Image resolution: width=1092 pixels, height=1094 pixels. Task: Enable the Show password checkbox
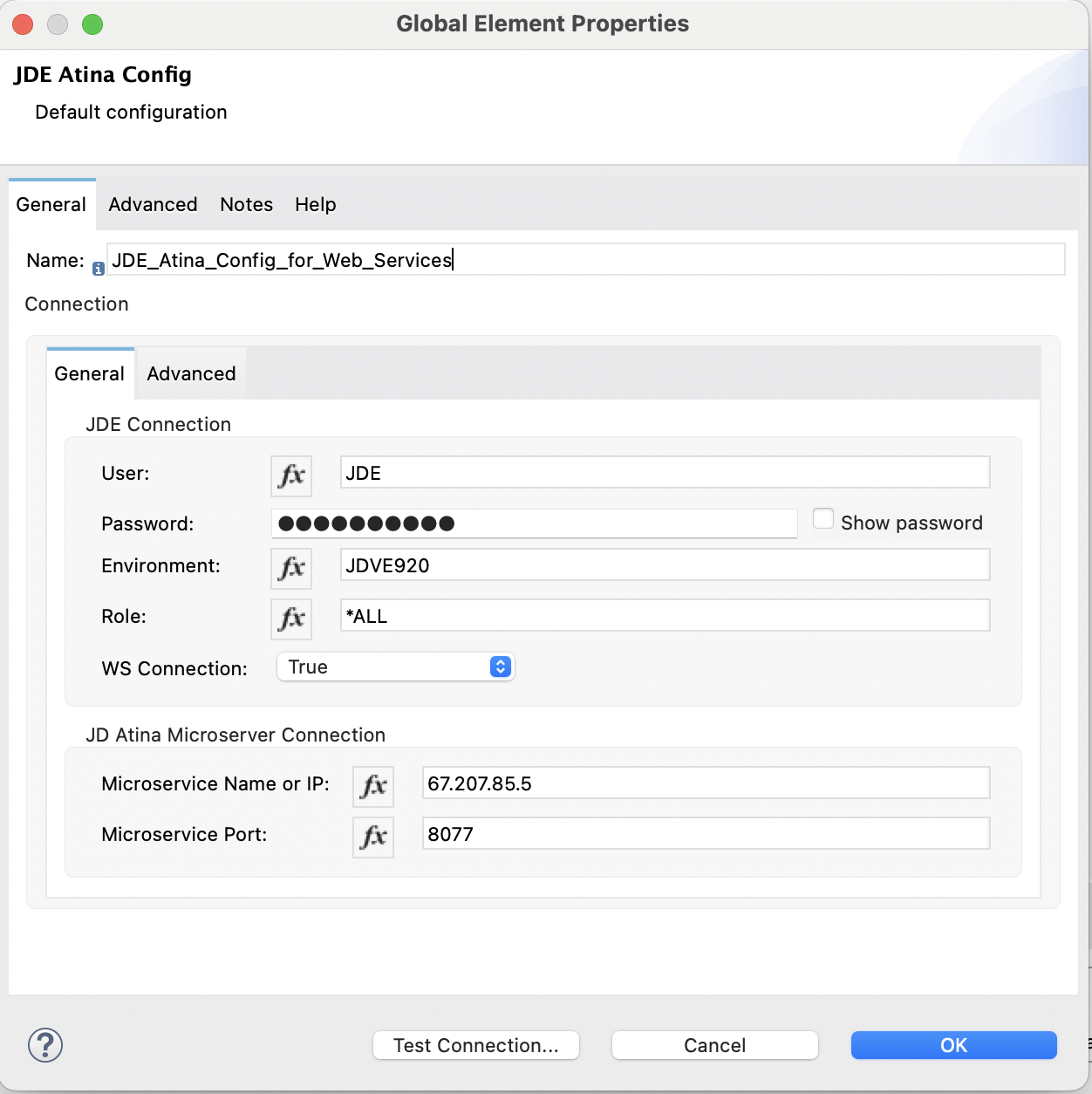point(822,519)
